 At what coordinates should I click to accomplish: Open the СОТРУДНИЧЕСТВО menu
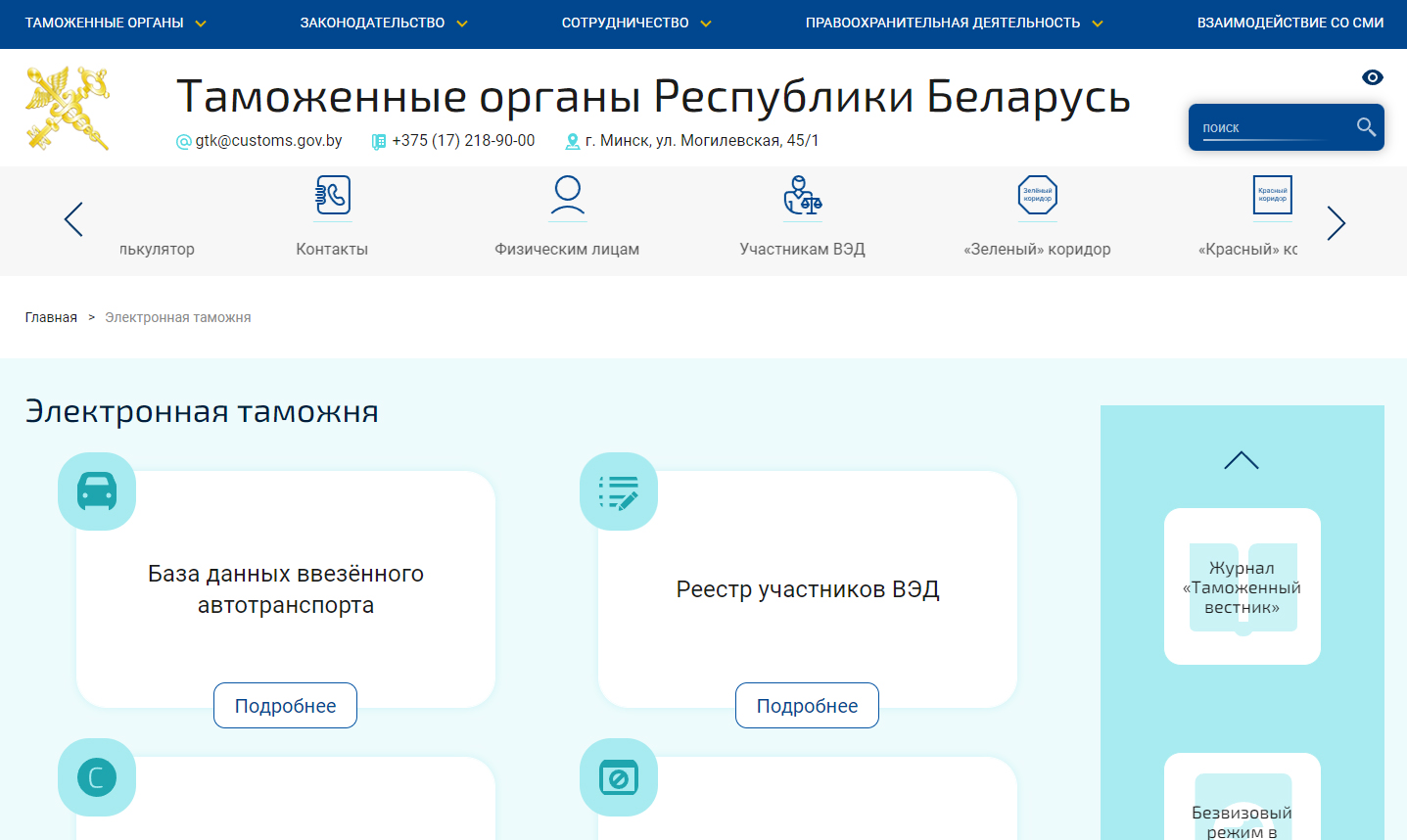(626, 23)
